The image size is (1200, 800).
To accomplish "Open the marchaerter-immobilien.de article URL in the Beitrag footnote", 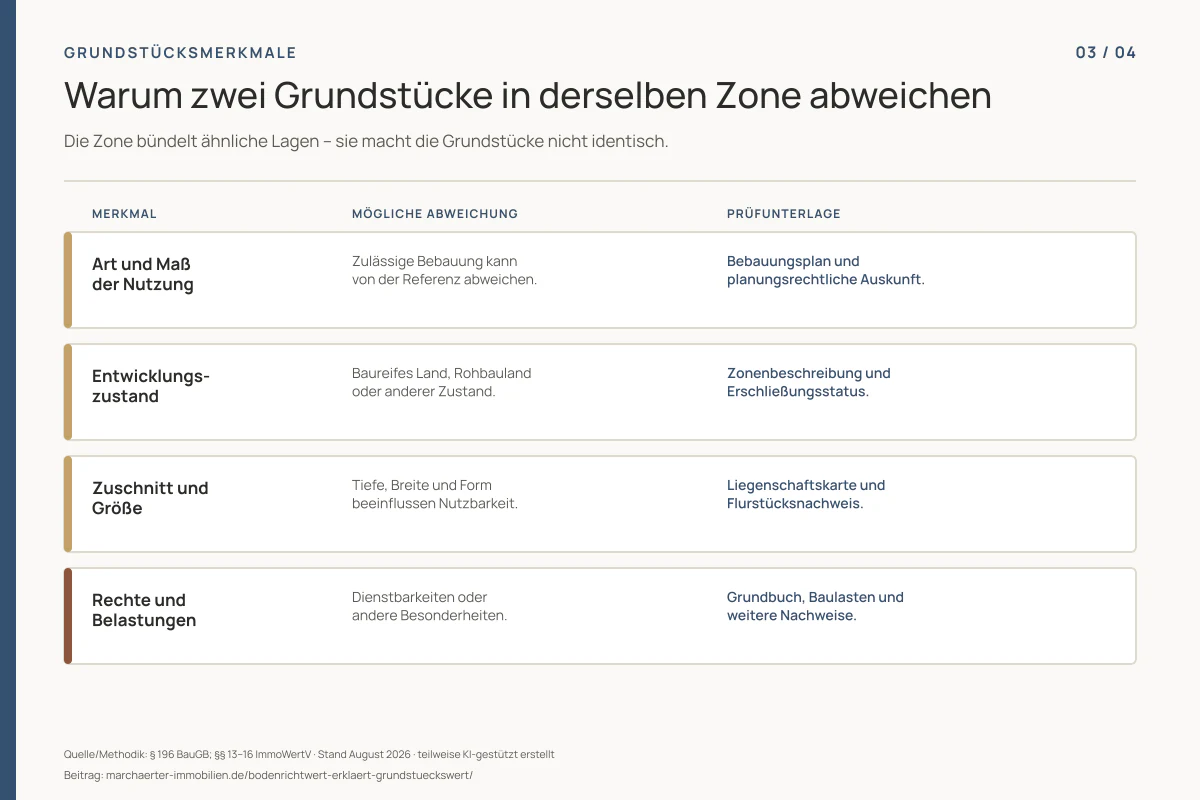I will [x=289, y=775].
